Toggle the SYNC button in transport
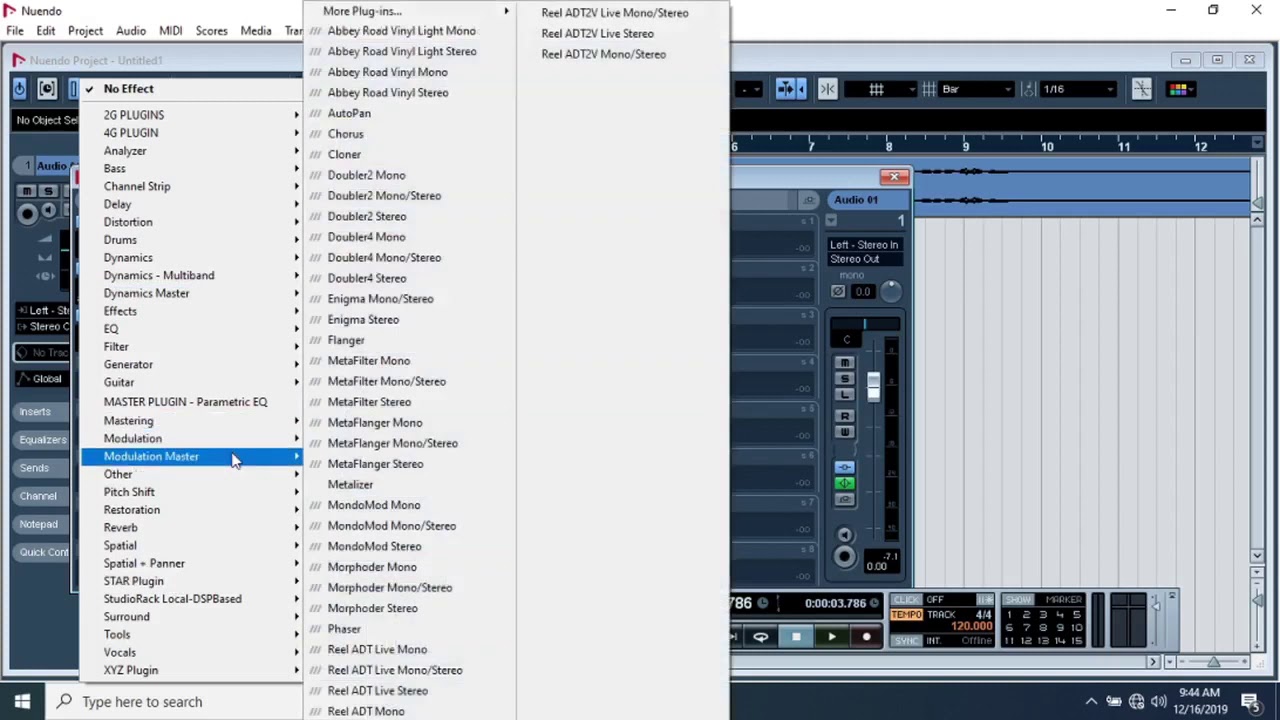The height and width of the screenshot is (720, 1280). click(x=906, y=641)
